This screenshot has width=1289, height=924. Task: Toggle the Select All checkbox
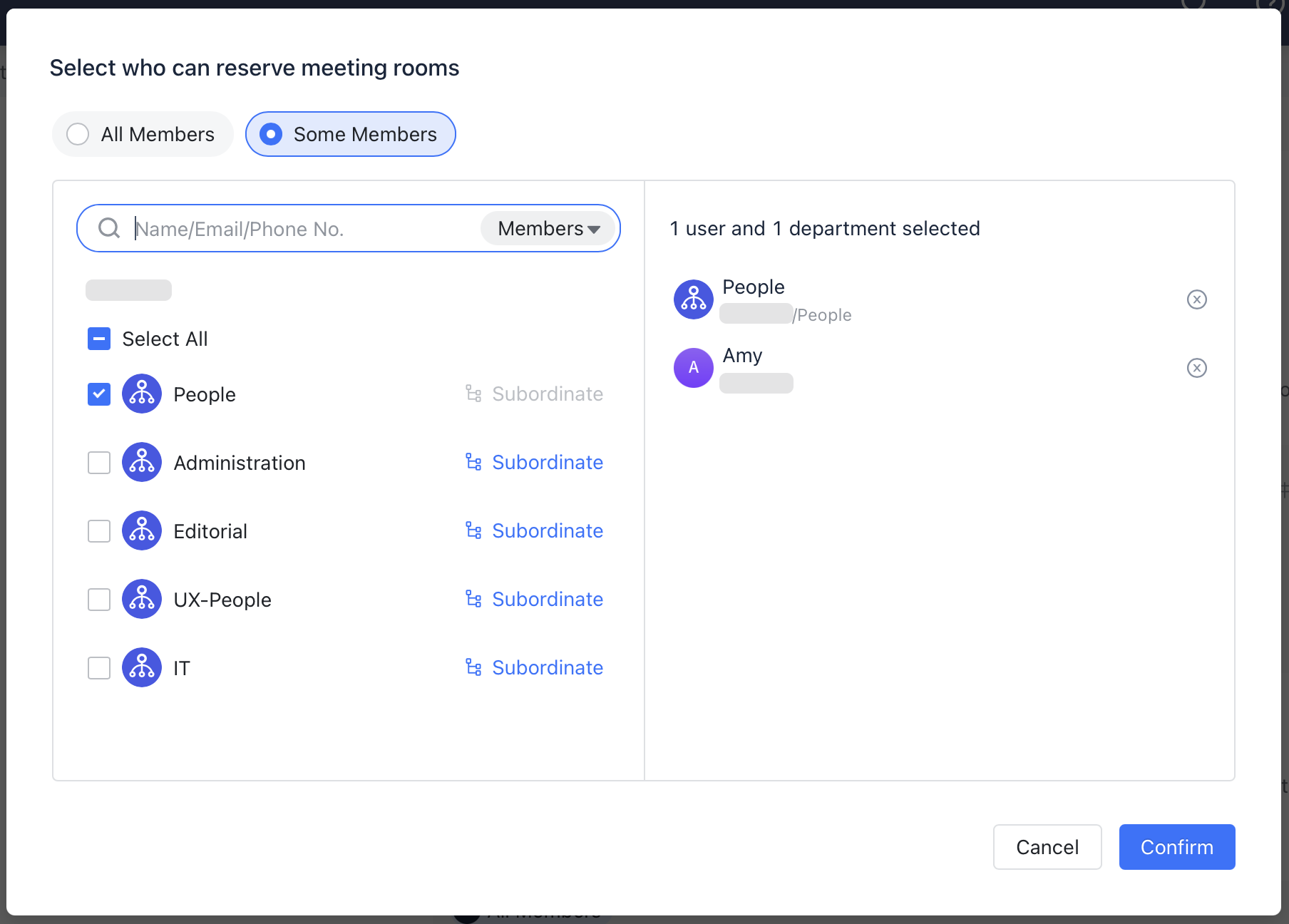tap(99, 339)
